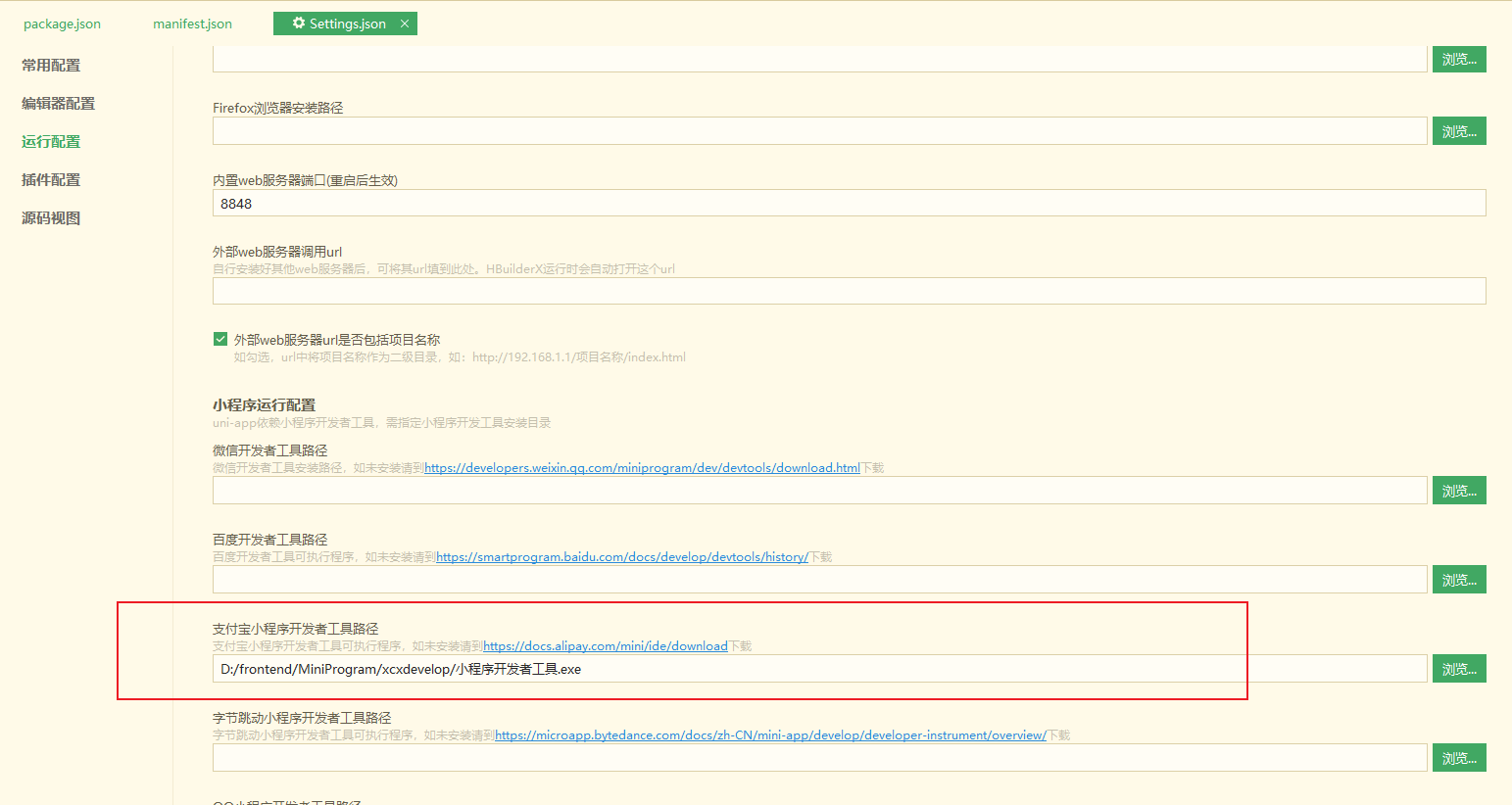The image size is (1512, 805).
Task: Open the ByteDance devtools download link
Action: (770, 734)
